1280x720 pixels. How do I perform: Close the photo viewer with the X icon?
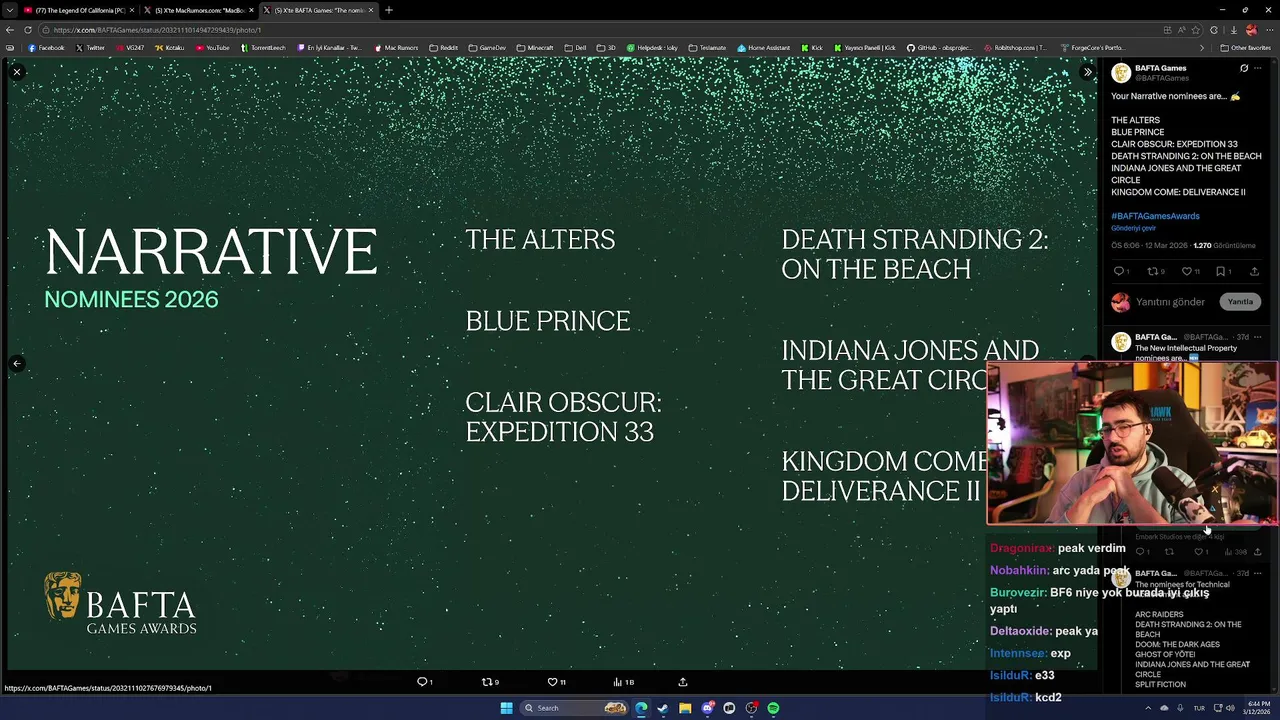[x=17, y=72]
